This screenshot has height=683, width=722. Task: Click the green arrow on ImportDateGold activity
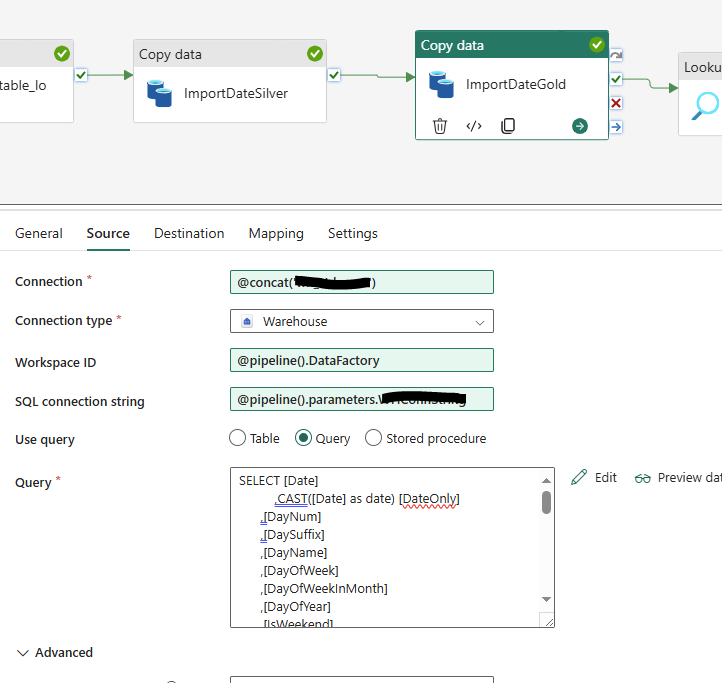point(580,126)
